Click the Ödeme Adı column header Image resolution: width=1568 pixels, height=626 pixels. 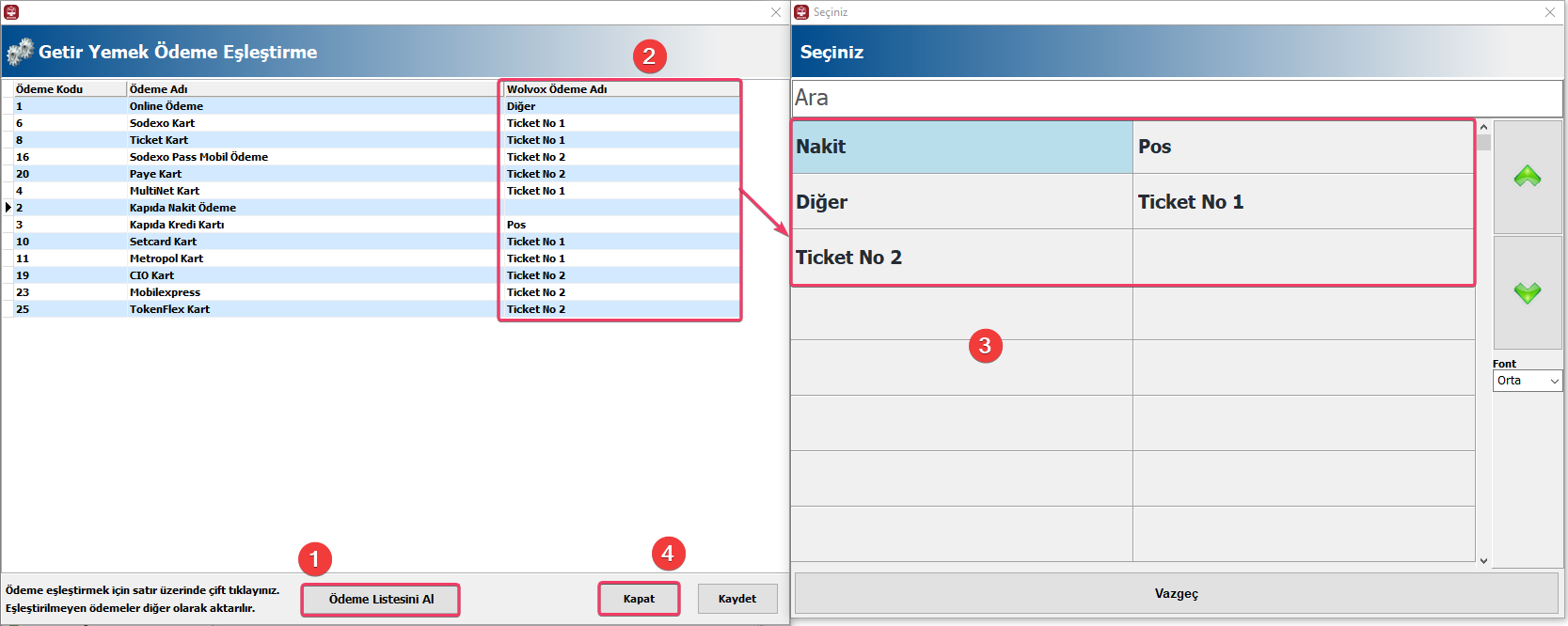click(314, 89)
